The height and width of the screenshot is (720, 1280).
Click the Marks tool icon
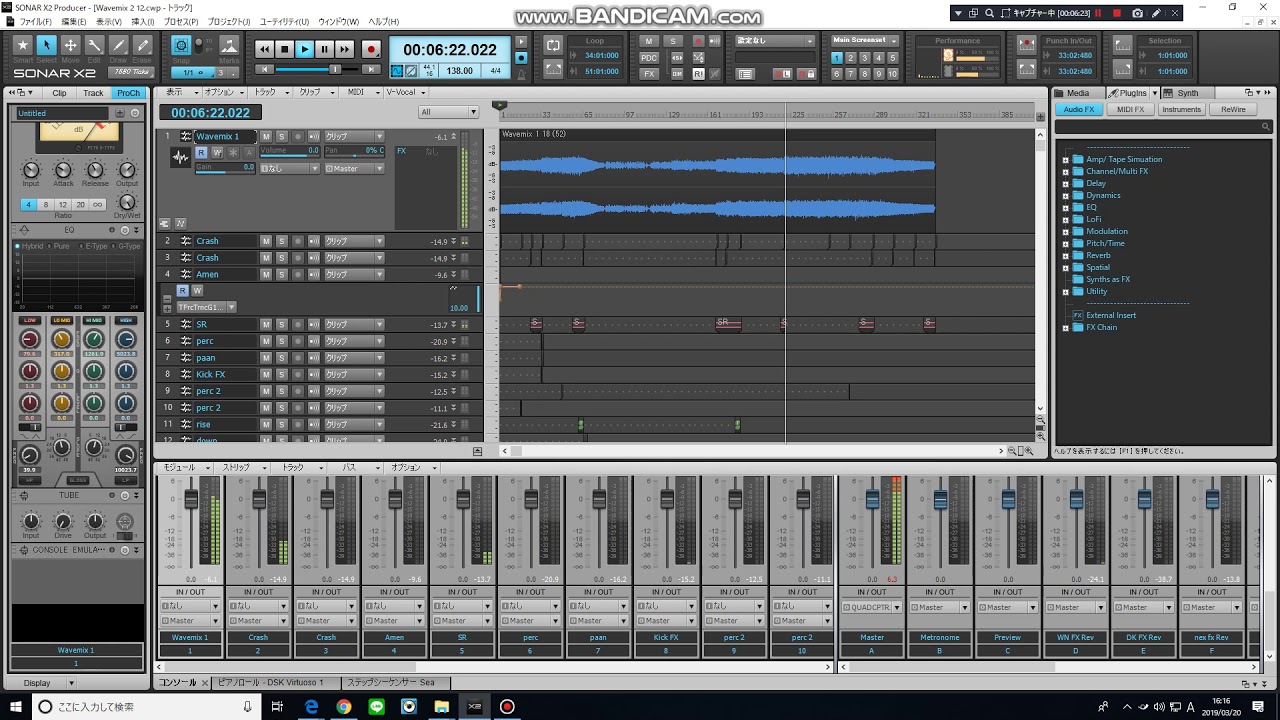[x=229, y=46]
